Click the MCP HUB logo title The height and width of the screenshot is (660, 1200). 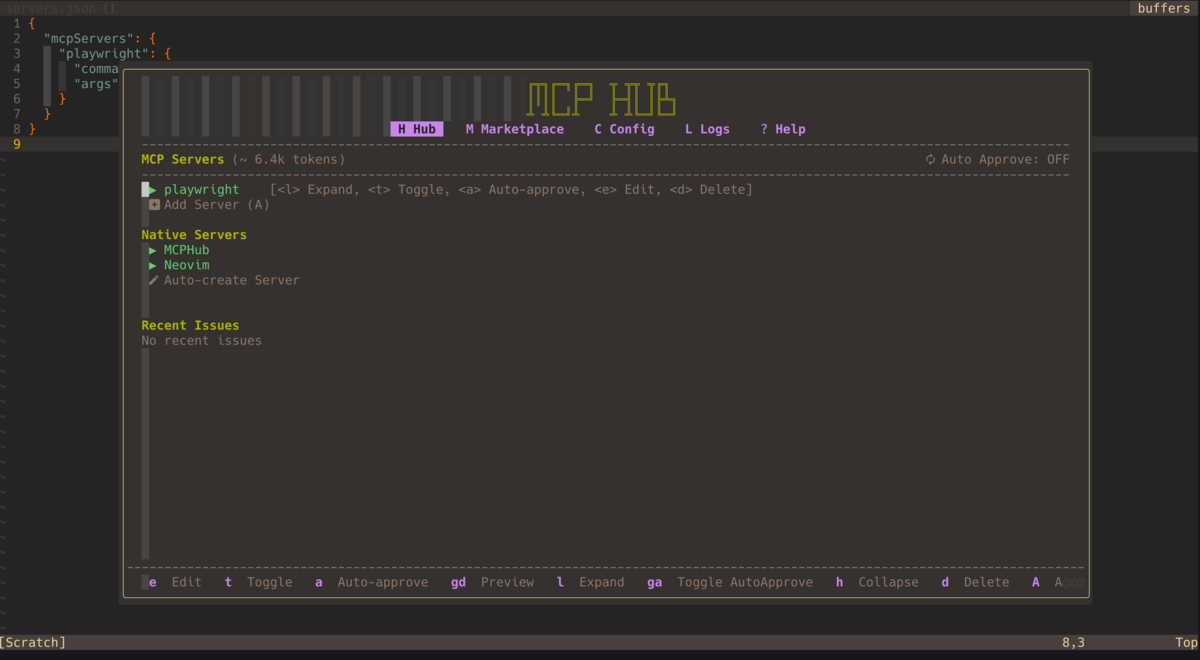pyautogui.click(x=602, y=100)
